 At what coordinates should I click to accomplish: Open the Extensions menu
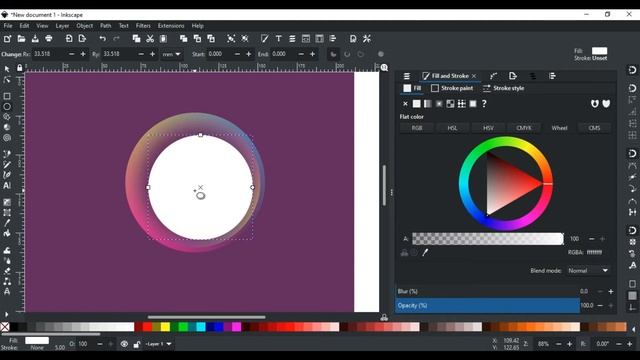171,26
